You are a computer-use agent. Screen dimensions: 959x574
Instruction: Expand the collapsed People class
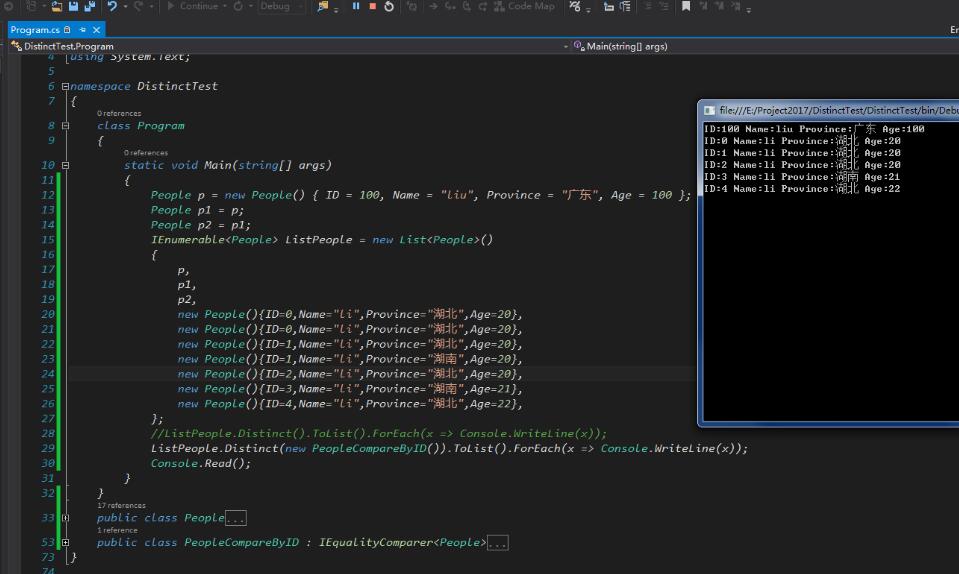pos(65,518)
